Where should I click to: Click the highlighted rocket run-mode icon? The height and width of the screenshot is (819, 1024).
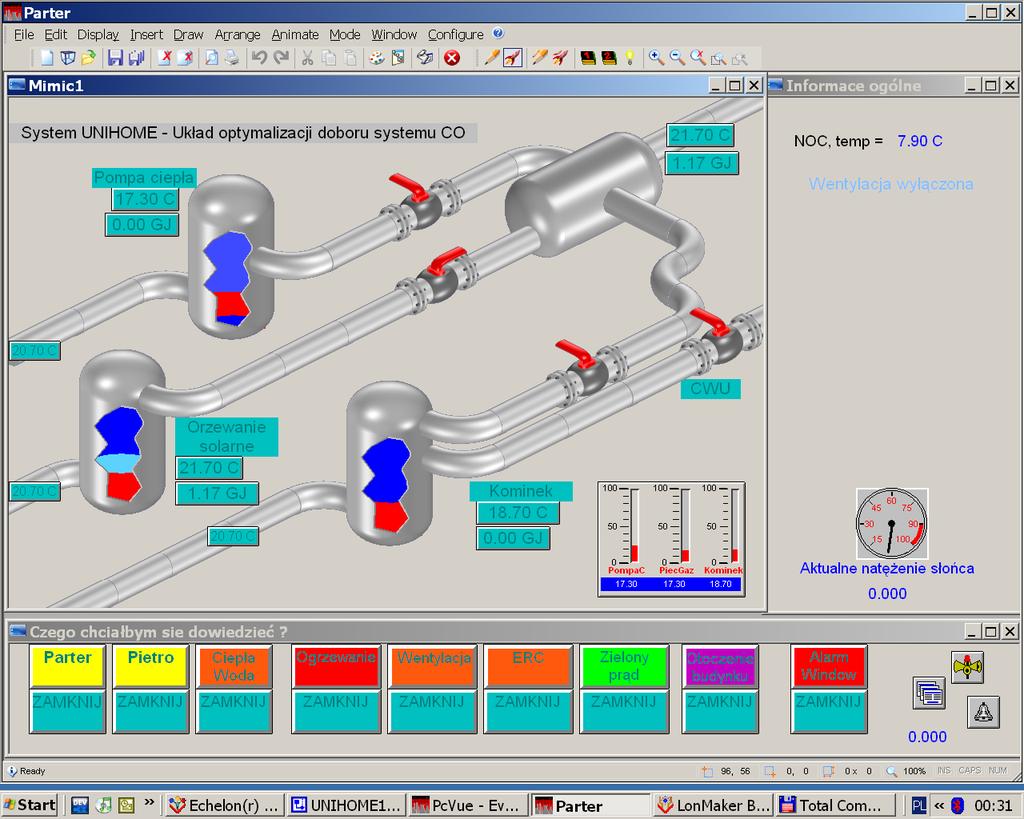click(513, 58)
